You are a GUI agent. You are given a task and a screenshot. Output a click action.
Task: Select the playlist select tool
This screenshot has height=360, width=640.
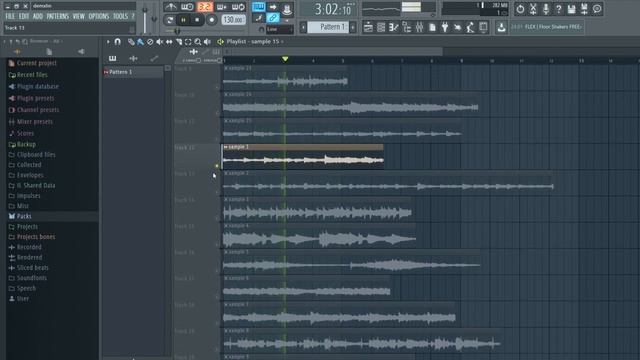click(x=188, y=42)
